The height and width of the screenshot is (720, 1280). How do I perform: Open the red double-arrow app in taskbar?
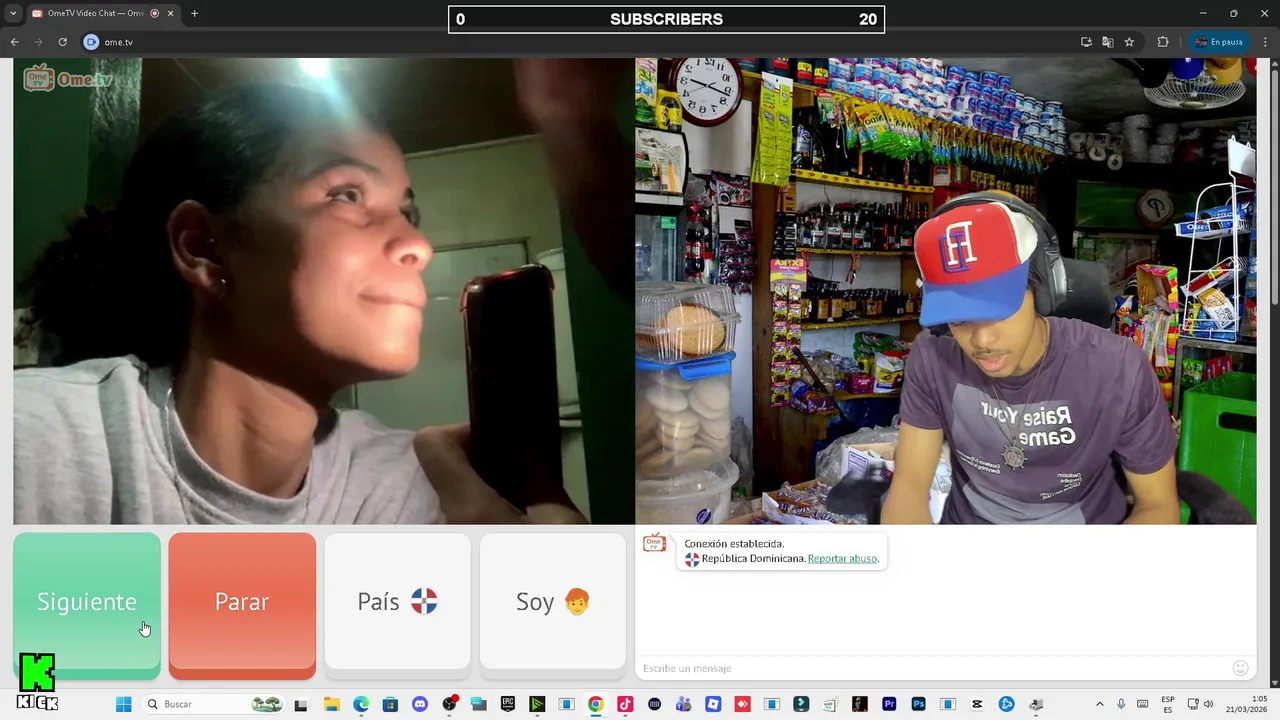(x=742, y=704)
